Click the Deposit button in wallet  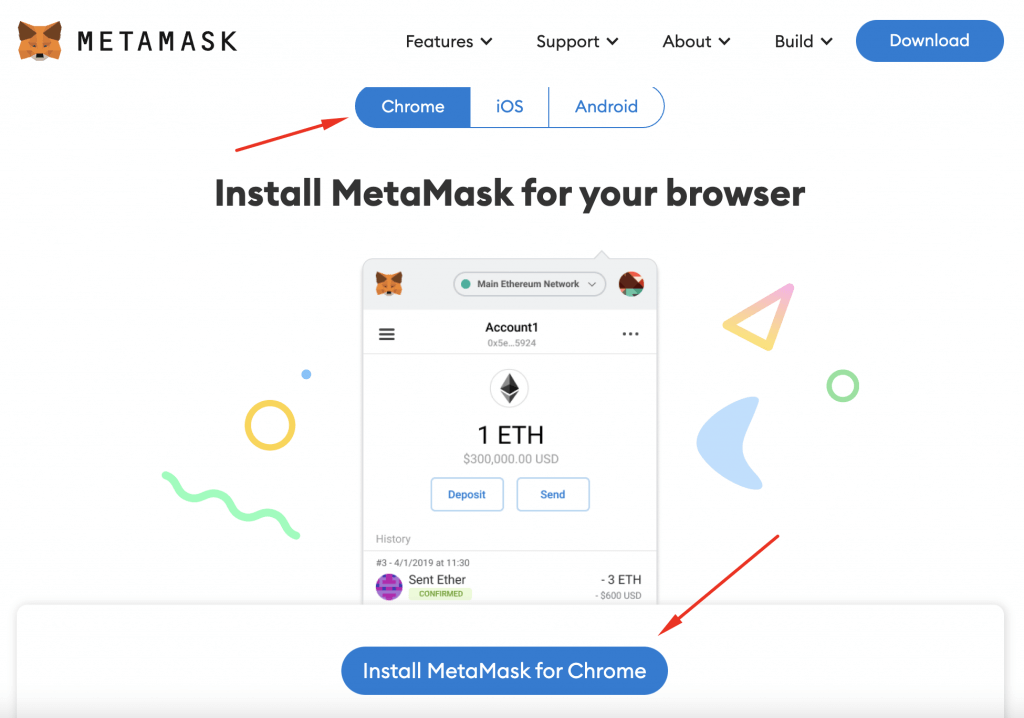tap(467, 495)
